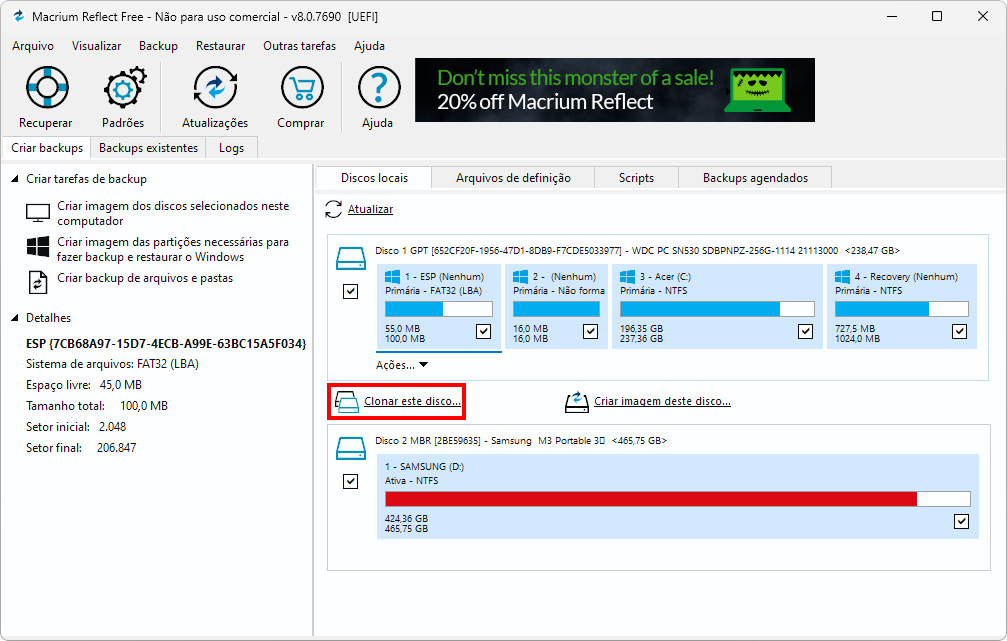The height and width of the screenshot is (641, 1007).
Task: Toggle the Recovery partition checkbox
Action: coord(959,331)
